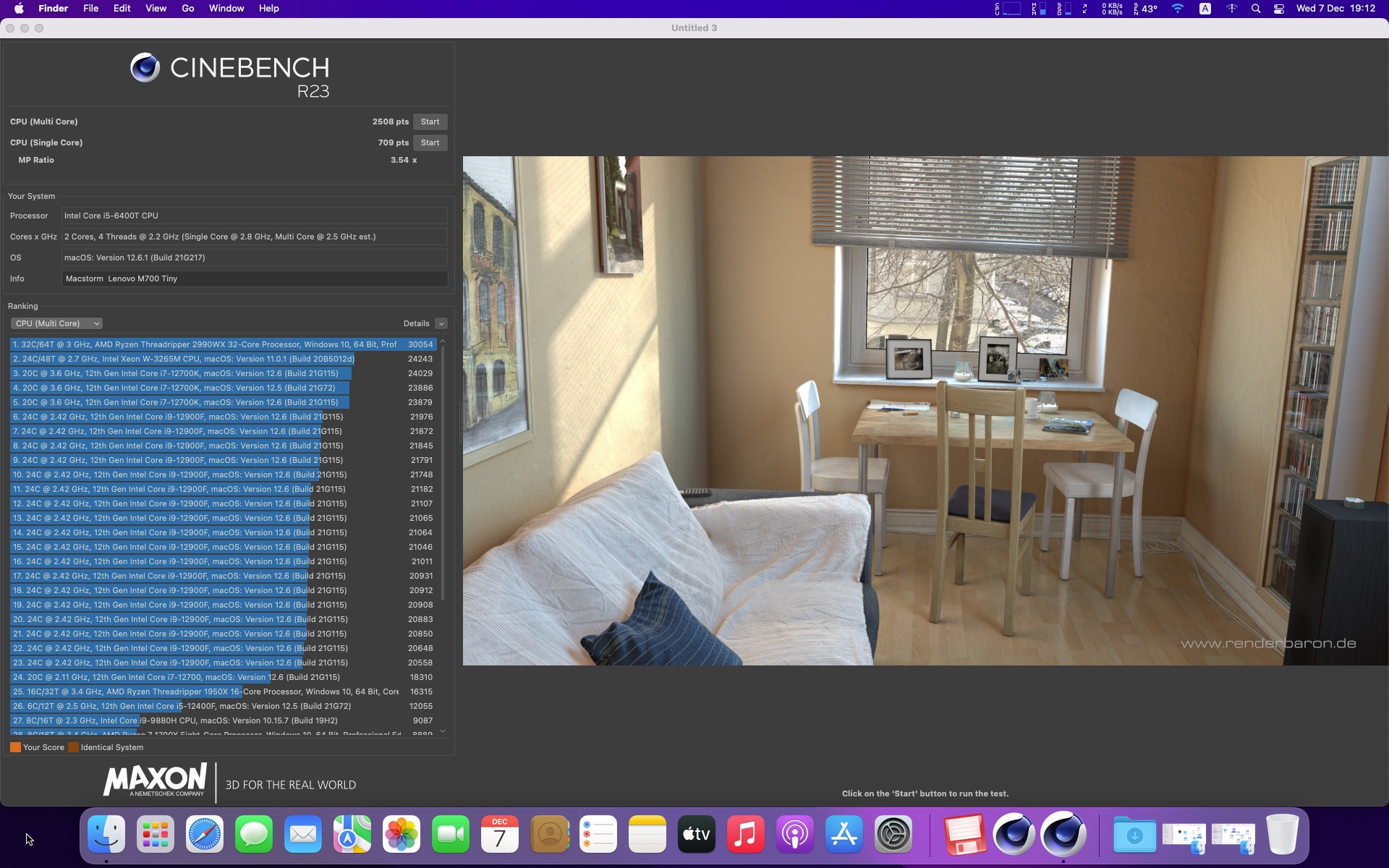Open the Go menu
The image size is (1389, 868).
(x=187, y=9)
